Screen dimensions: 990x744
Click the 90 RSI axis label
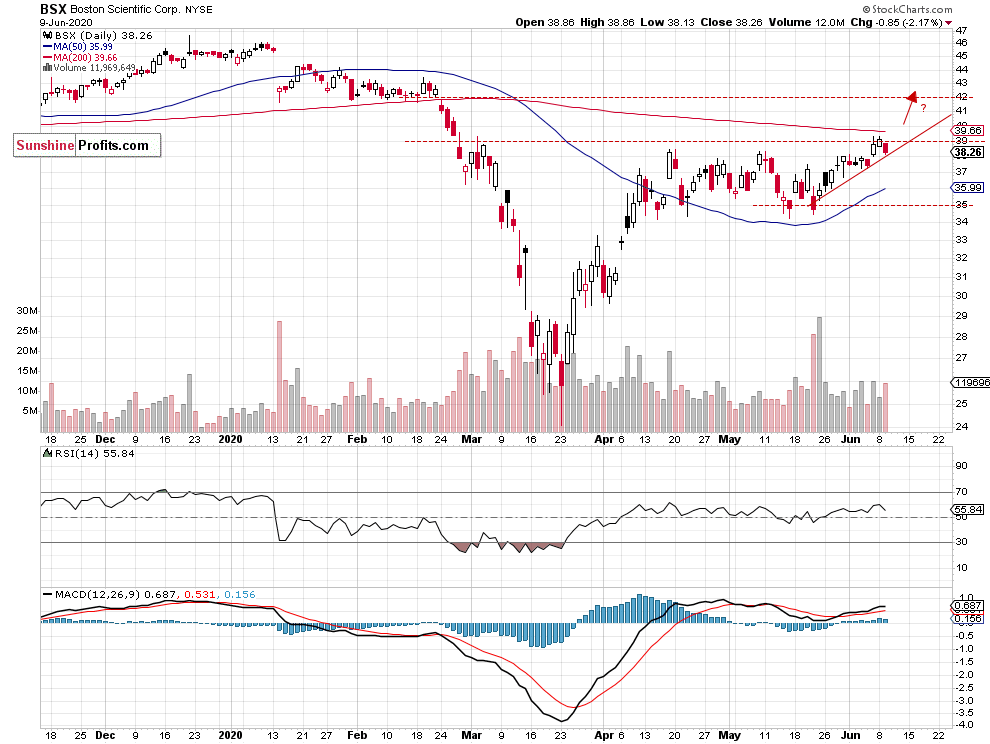coord(961,466)
